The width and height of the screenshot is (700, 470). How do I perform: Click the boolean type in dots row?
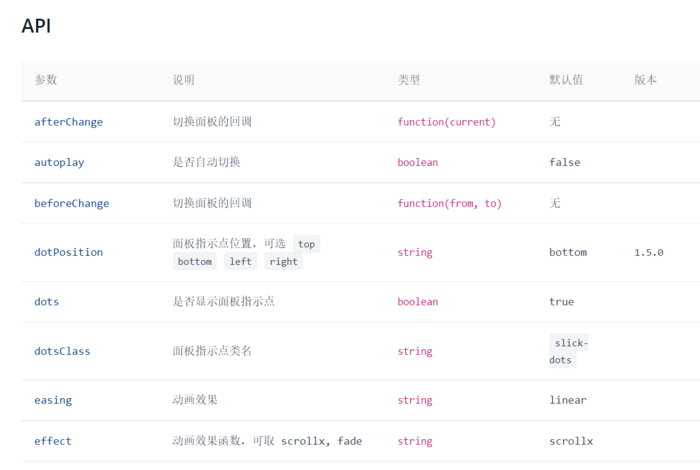[418, 302]
